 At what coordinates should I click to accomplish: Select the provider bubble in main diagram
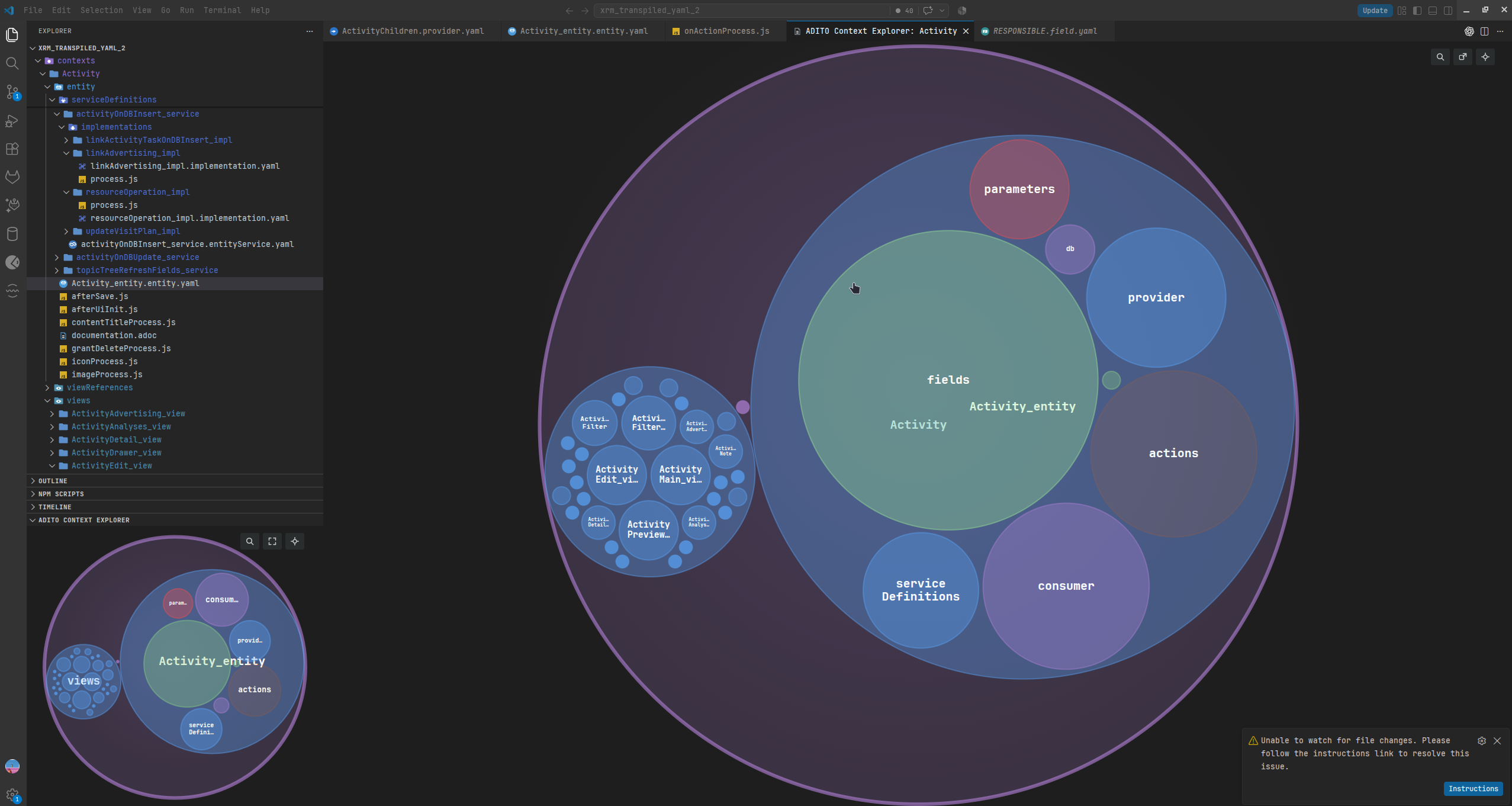tap(1156, 298)
